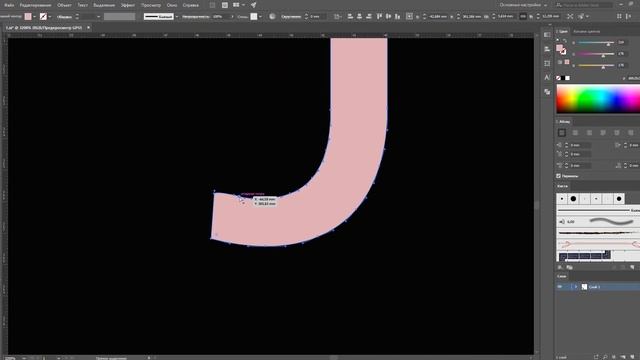Open the graphic style dropdown arrow

[260, 17]
